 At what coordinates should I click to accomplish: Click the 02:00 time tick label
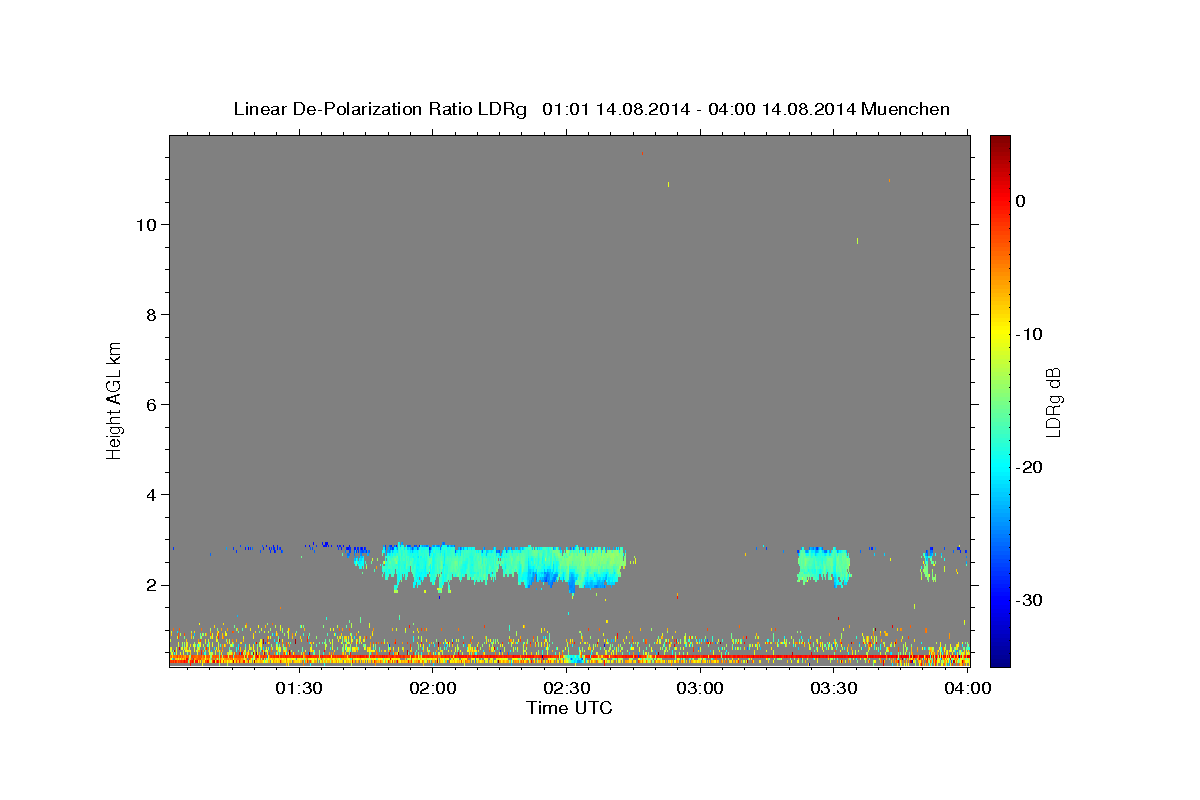tap(432, 689)
